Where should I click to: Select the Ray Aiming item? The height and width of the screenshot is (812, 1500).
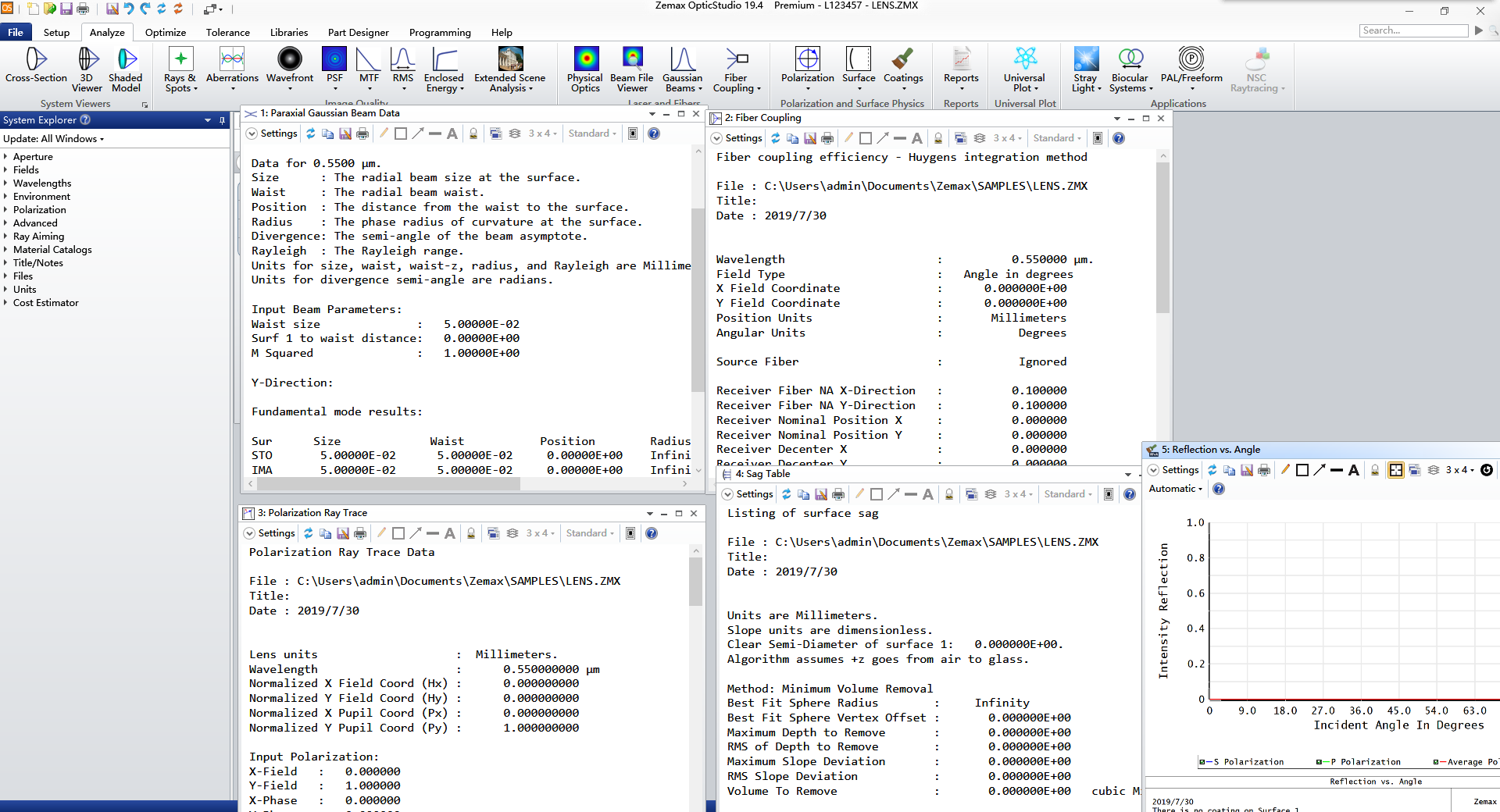(39, 237)
